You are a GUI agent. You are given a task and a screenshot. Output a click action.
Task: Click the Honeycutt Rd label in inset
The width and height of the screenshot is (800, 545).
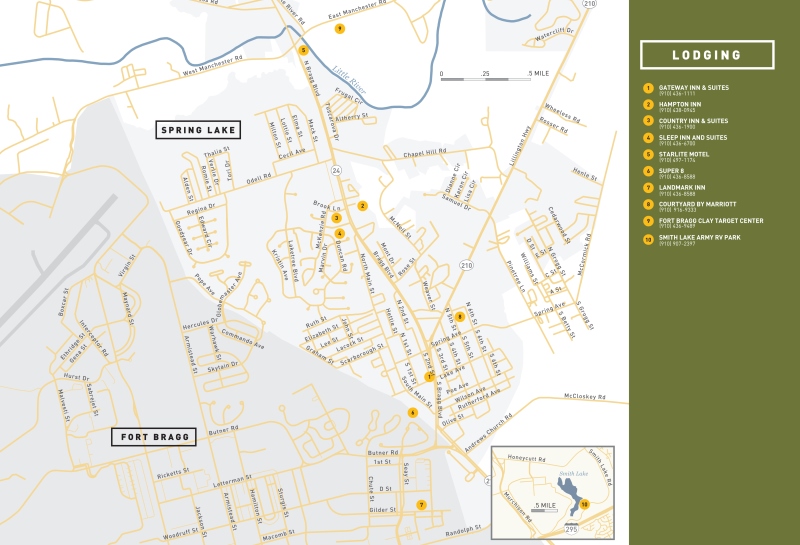pyautogui.click(x=527, y=458)
